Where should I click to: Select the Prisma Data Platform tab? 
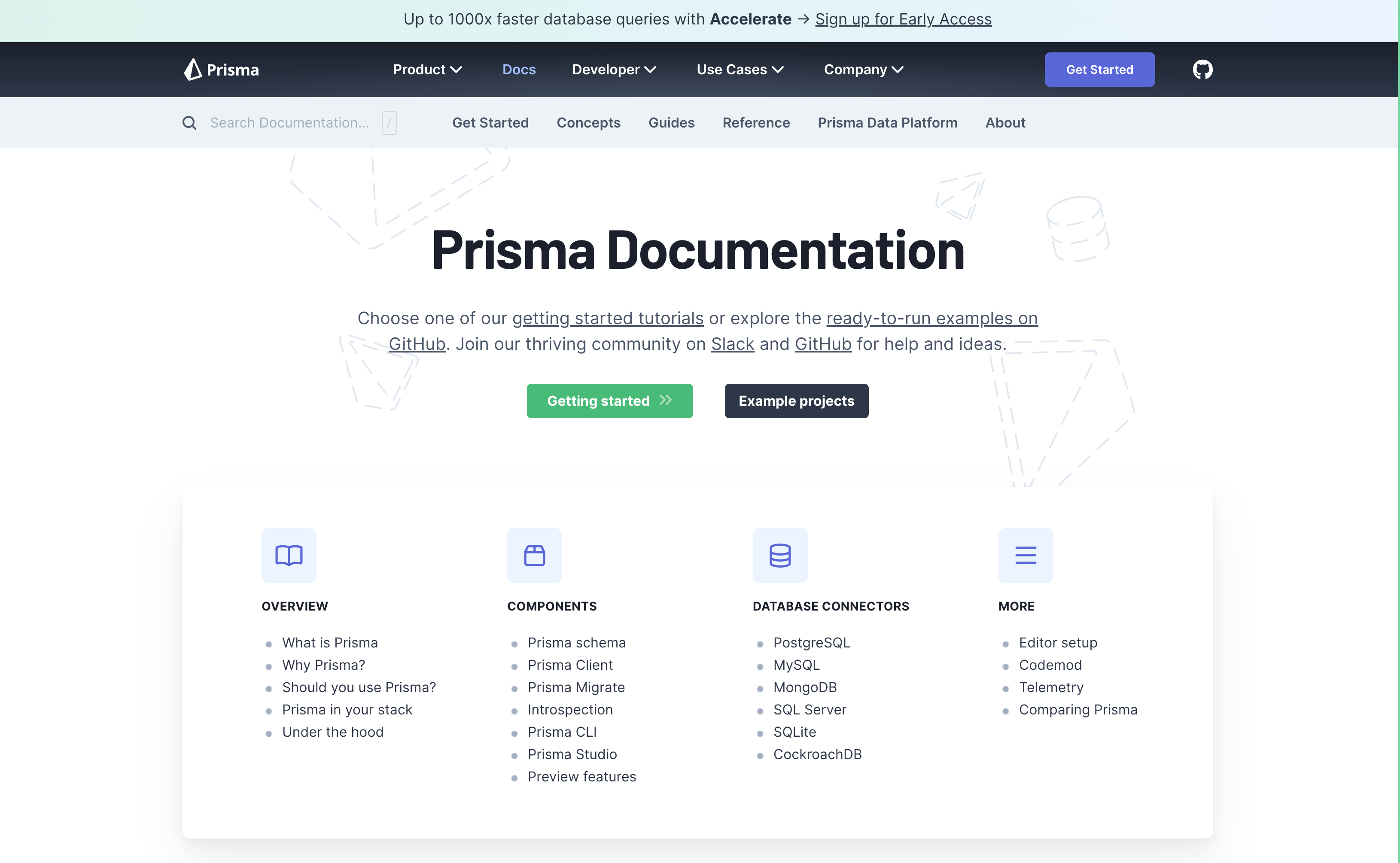point(888,123)
